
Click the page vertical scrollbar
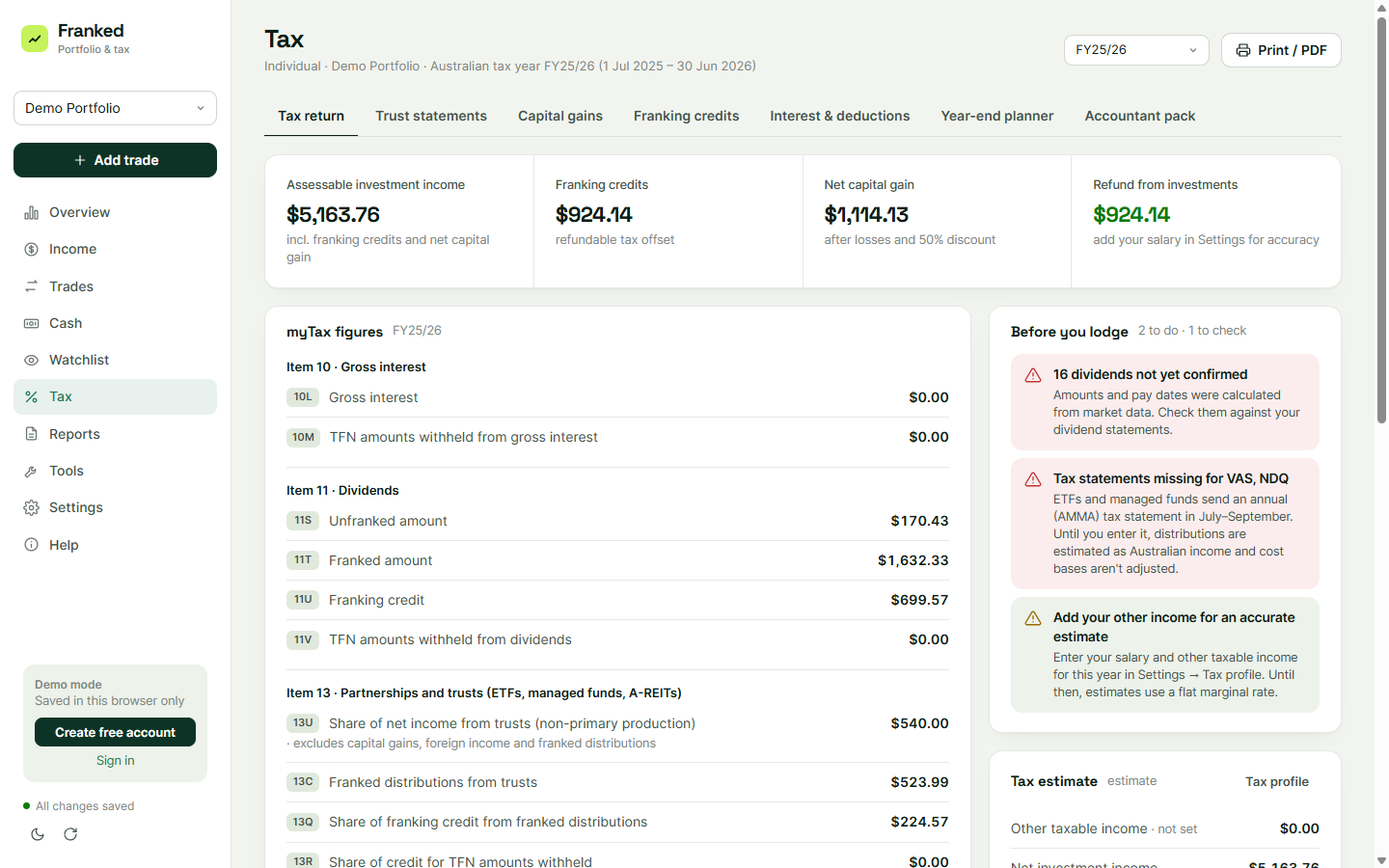(x=1381, y=220)
